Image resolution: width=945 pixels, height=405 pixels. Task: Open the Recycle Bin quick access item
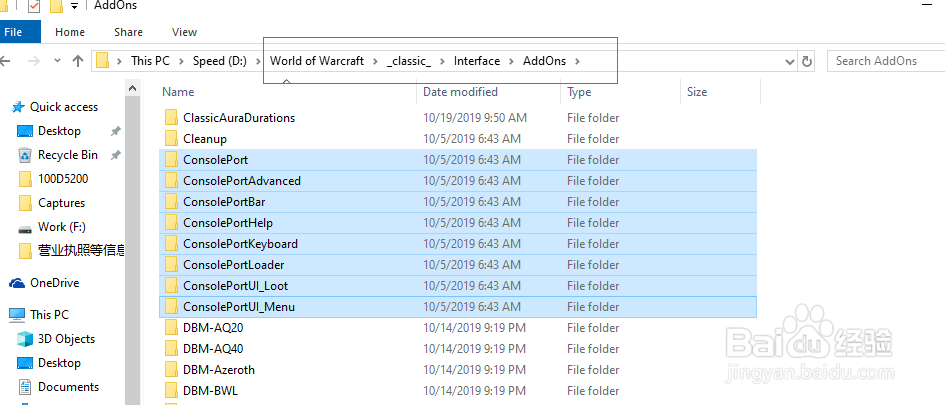(x=67, y=155)
